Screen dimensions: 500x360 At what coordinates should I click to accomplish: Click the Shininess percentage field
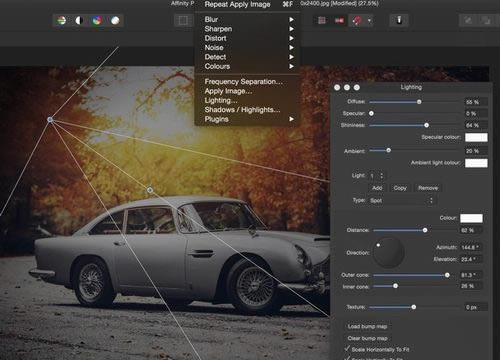coord(476,125)
